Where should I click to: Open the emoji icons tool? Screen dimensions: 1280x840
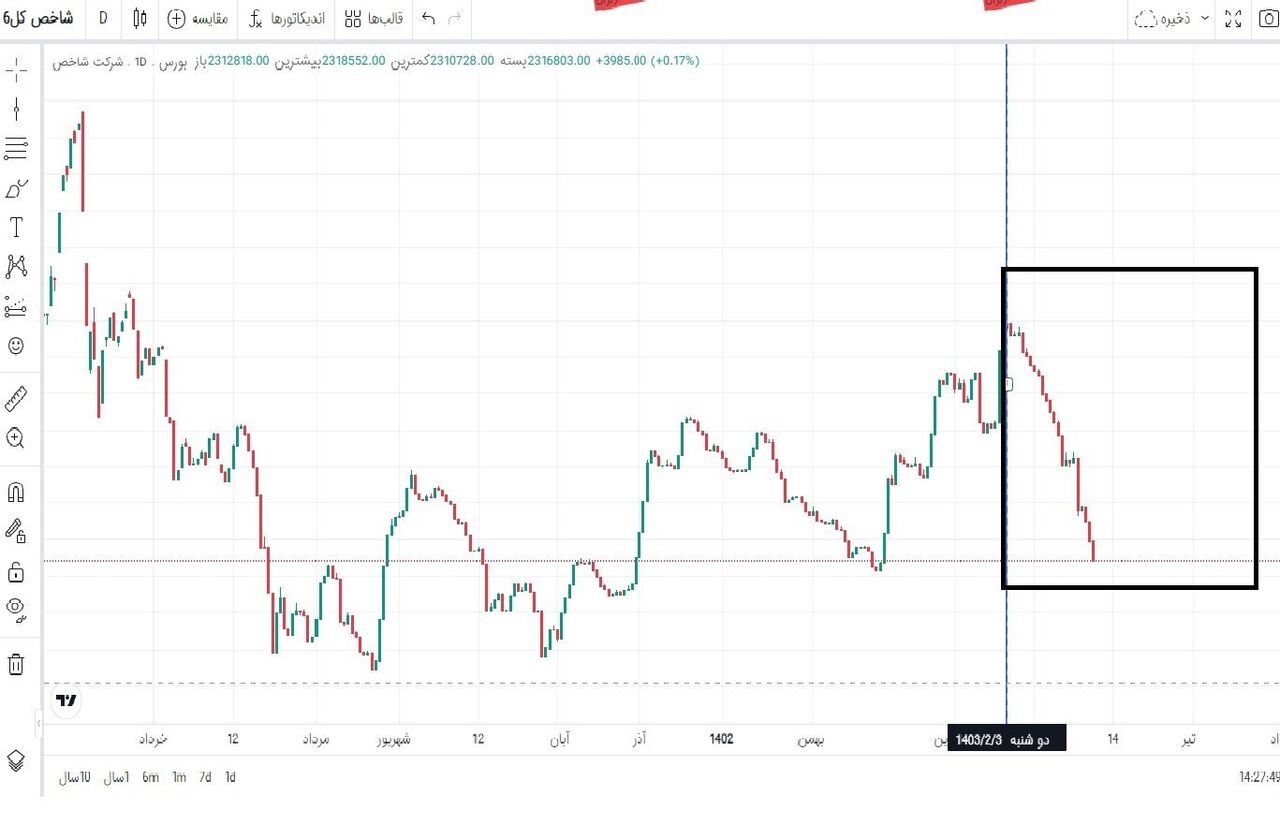tap(16, 346)
